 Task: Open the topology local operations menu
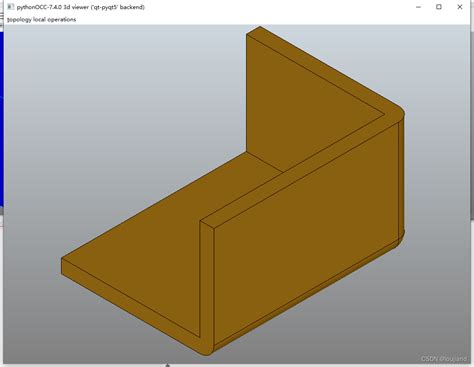point(42,19)
